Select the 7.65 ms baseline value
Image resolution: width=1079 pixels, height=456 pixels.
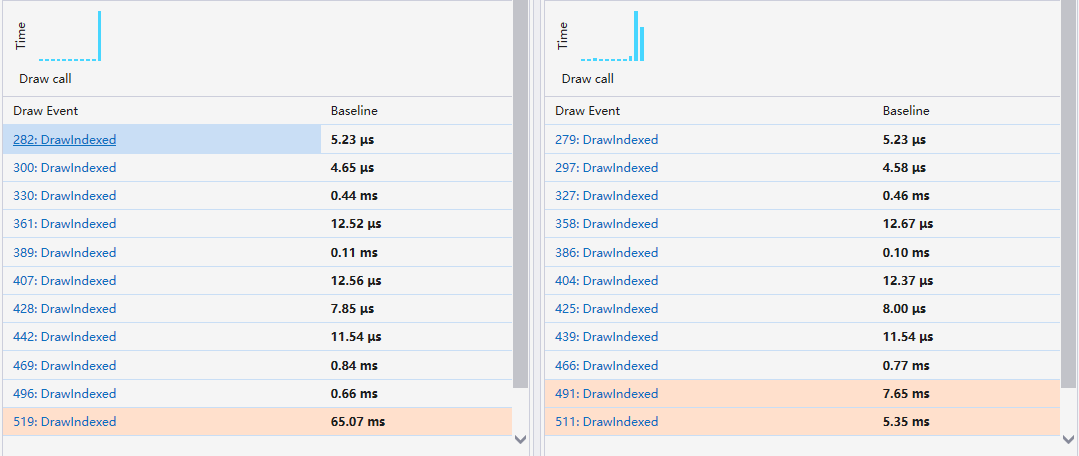point(906,393)
